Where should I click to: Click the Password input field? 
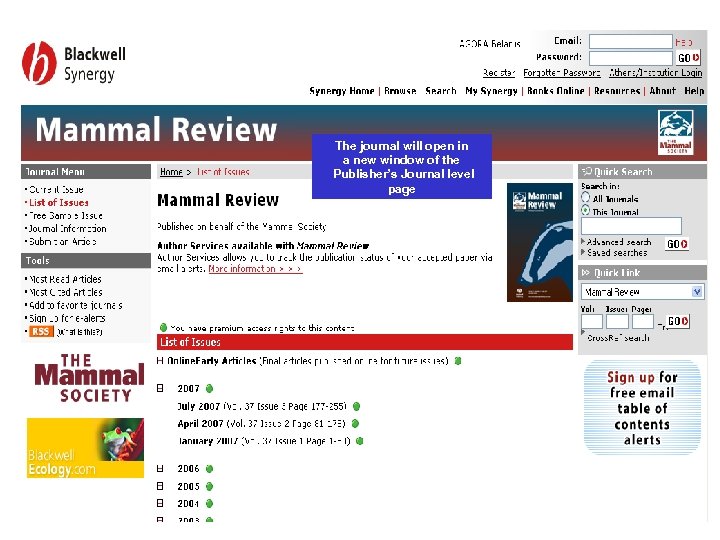(x=631, y=58)
